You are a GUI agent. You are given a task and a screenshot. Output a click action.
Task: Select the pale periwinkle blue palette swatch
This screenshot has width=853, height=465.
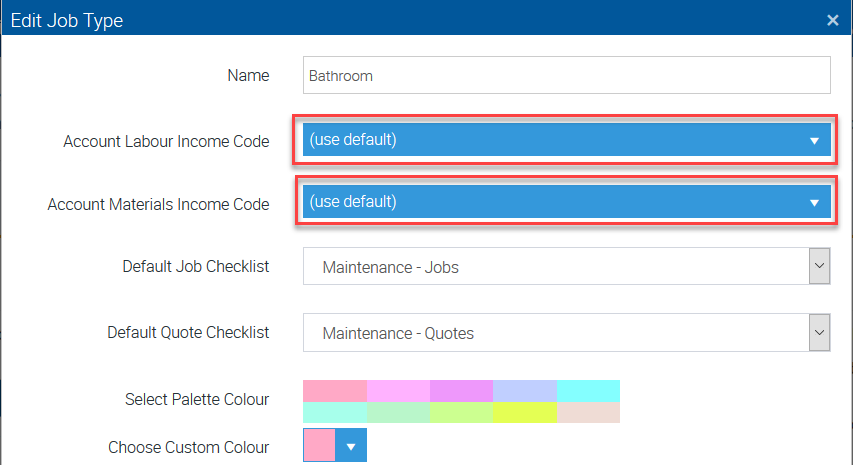(x=525, y=390)
